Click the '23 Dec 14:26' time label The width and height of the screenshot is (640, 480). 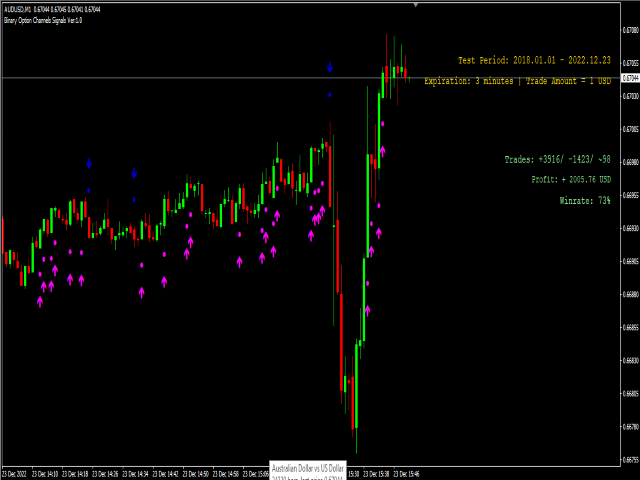click(x=105, y=474)
